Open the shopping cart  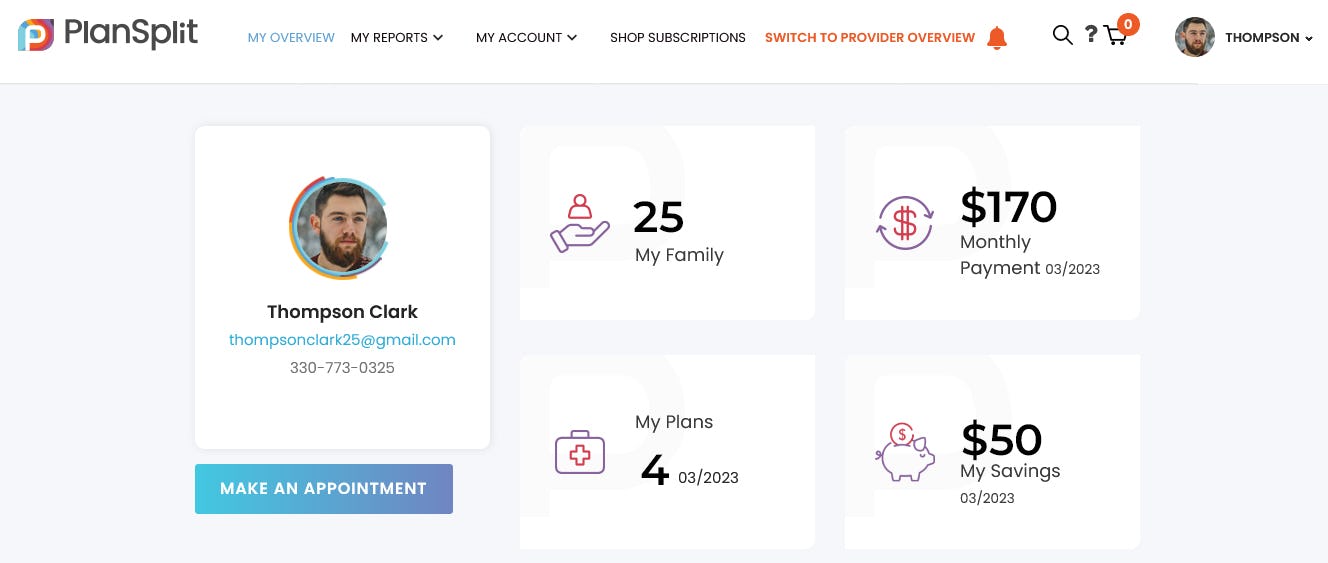tap(1115, 38)
